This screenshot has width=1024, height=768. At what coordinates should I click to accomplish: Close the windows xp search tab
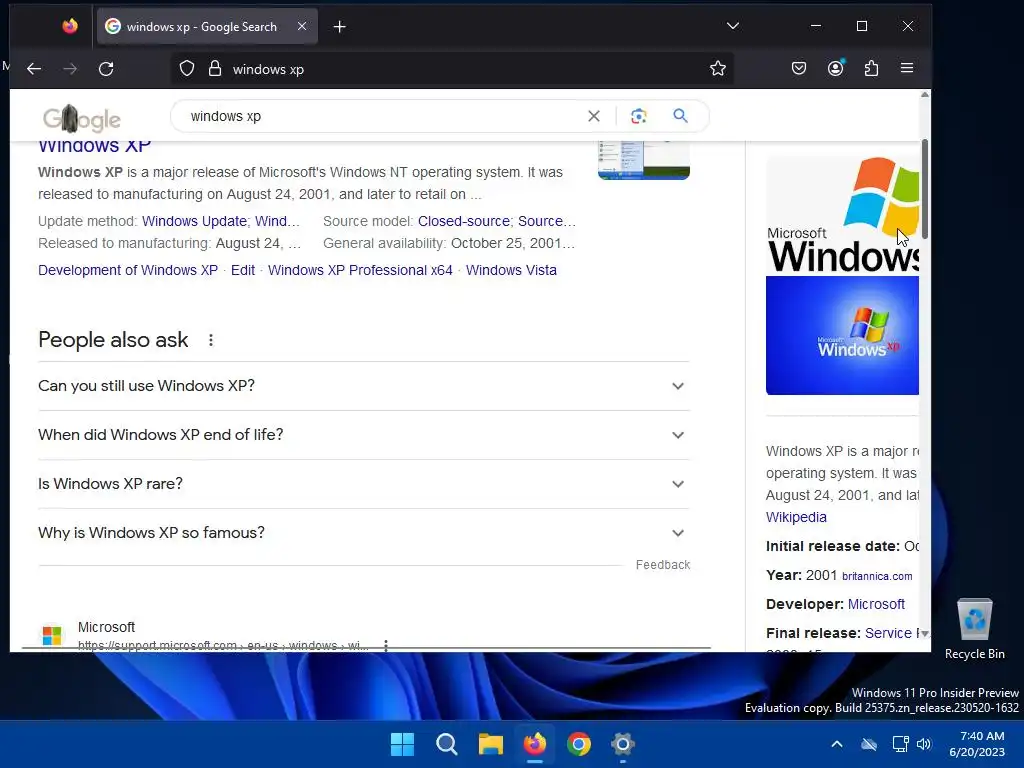tap(302, 26)
